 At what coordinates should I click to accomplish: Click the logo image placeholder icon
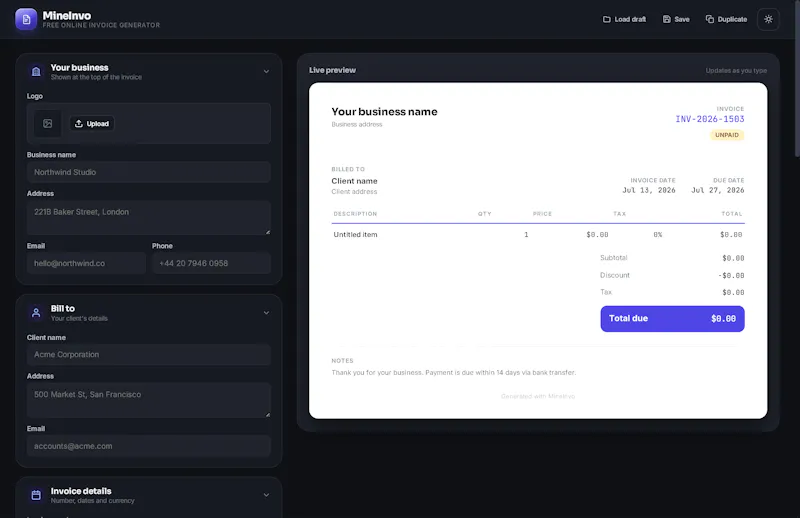[x=47, y=124]
